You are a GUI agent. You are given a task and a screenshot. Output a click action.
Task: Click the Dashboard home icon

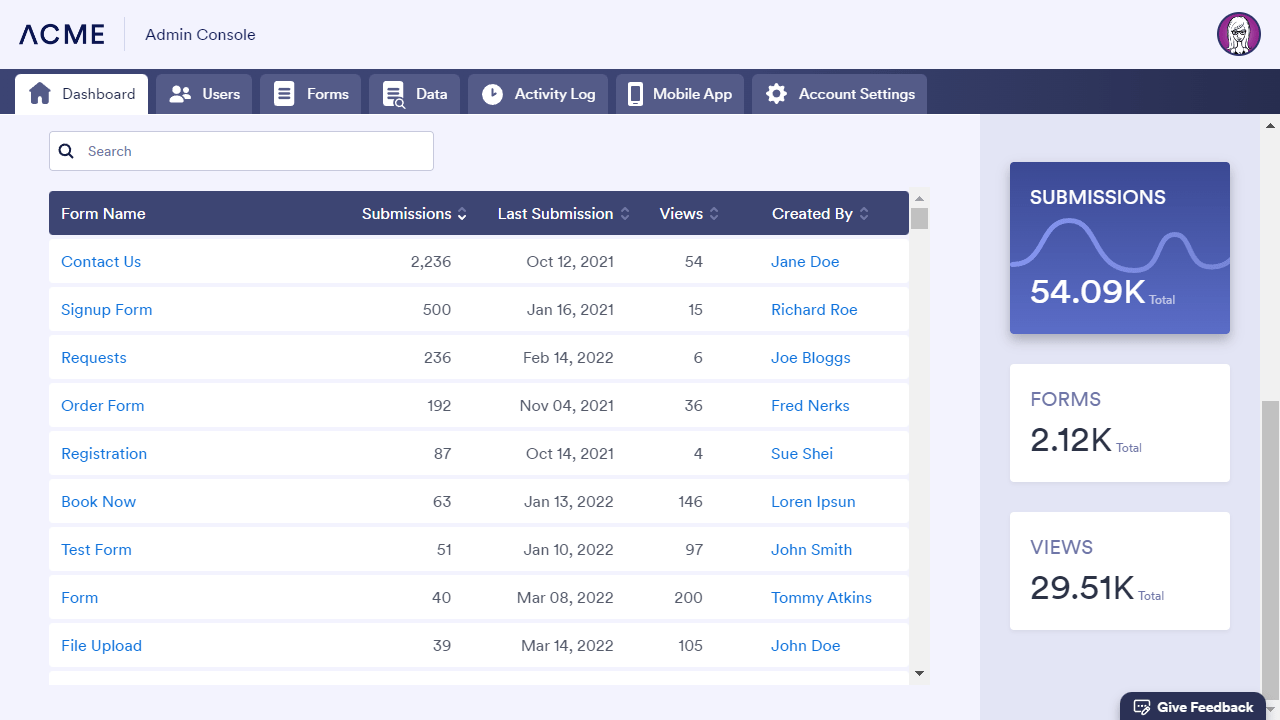pos(40,94)
